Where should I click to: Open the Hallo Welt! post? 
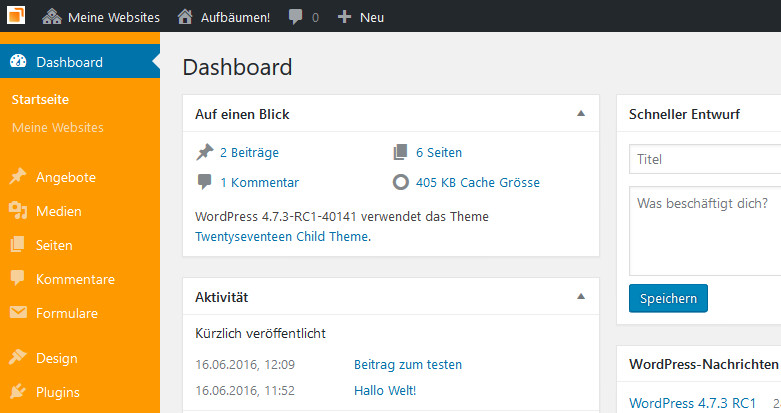click(385, 391)
